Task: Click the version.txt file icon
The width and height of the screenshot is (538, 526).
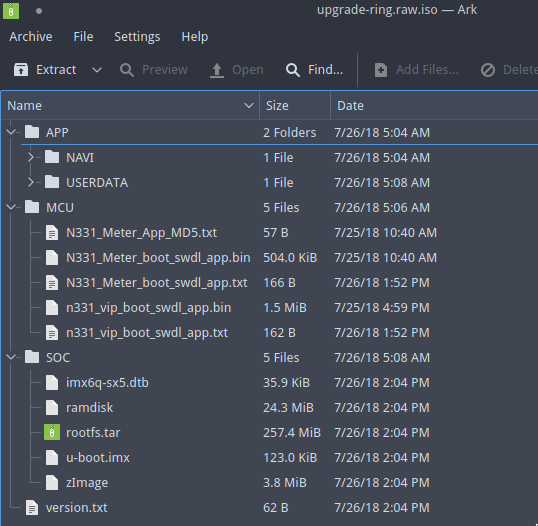Action: point(32,508)
